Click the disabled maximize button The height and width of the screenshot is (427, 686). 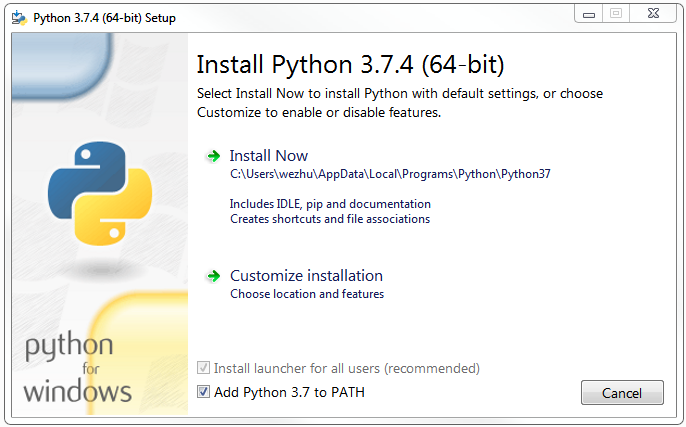click(616, 14)
